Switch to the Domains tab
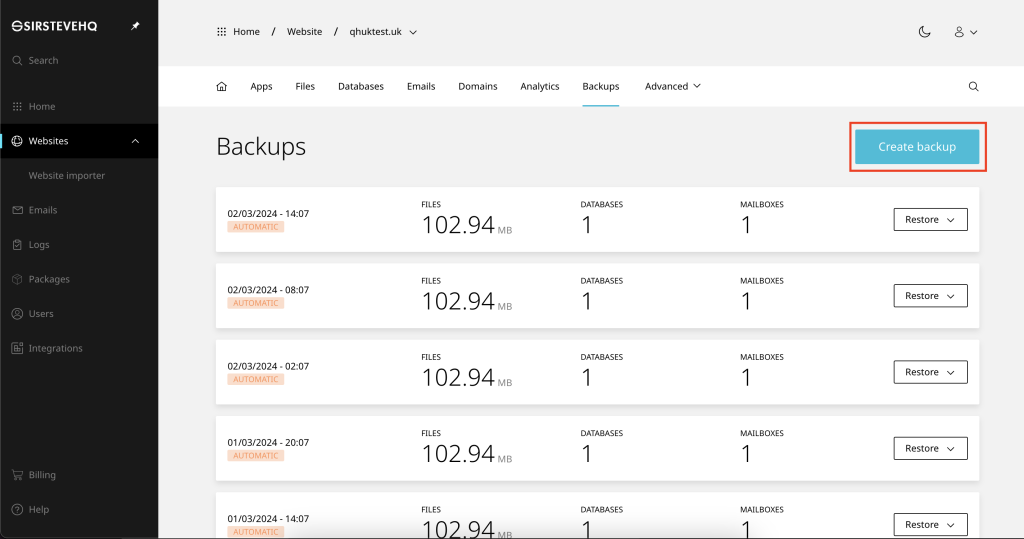This screenshot has width=1024, height=539. 477,86
